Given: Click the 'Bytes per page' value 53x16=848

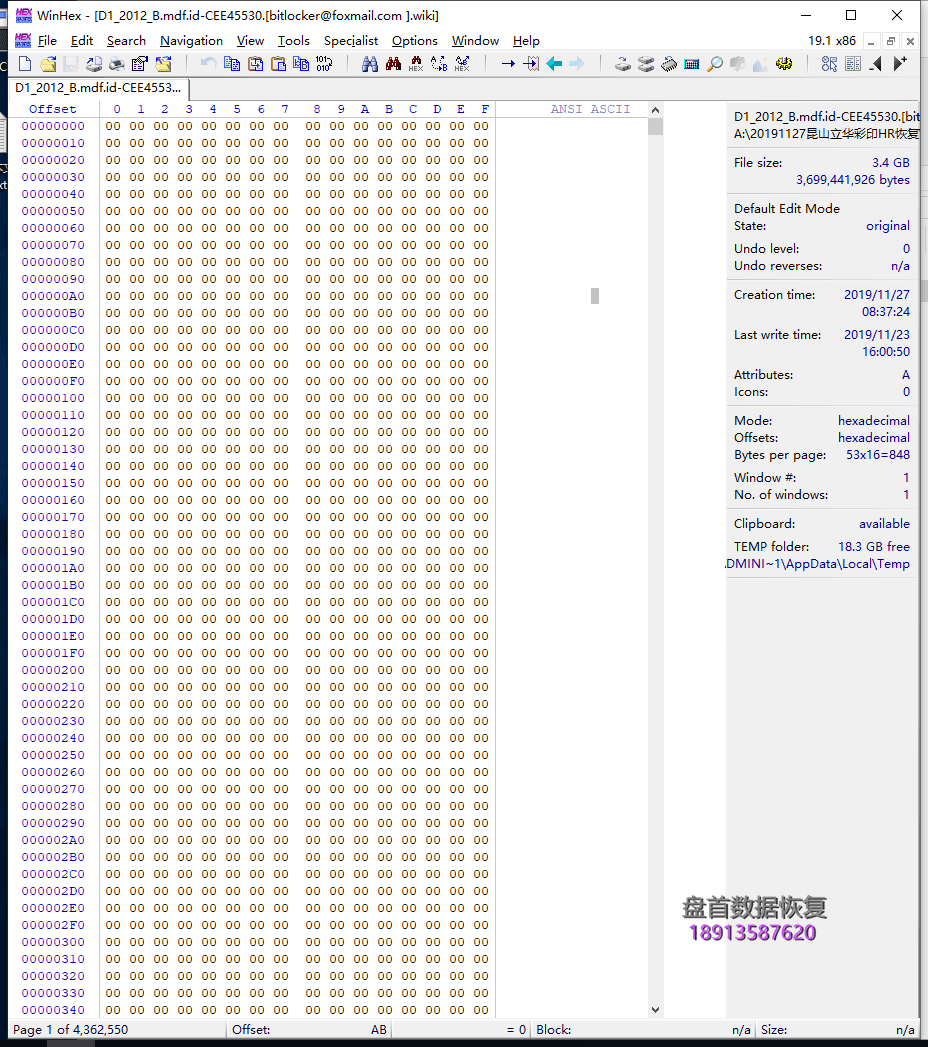Looking at the screenshot, I should (x=878, y=455).
